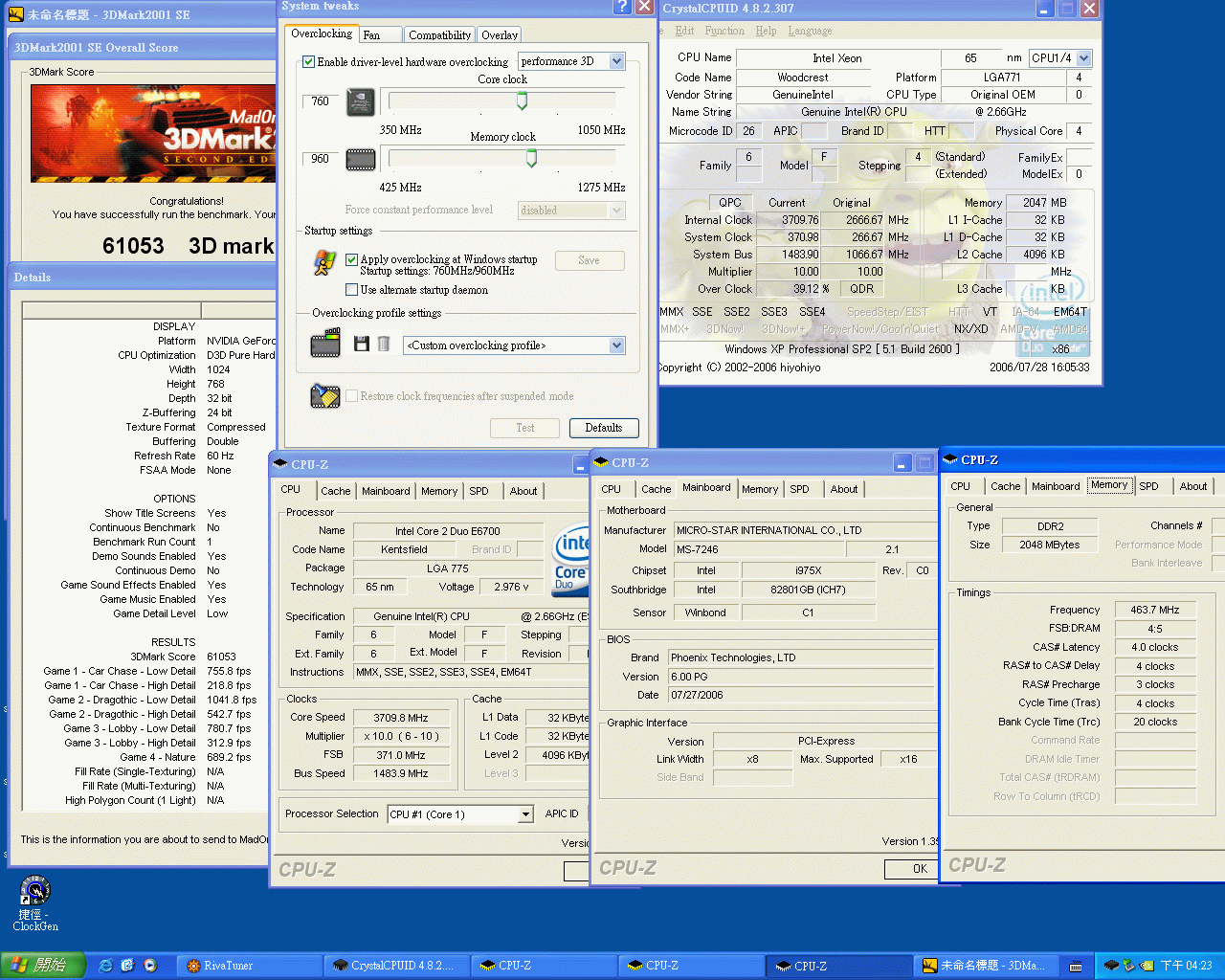Open the Force constant performance level dropdown
The height and width of the screenshot is (980, 1225).
point(617,210)
